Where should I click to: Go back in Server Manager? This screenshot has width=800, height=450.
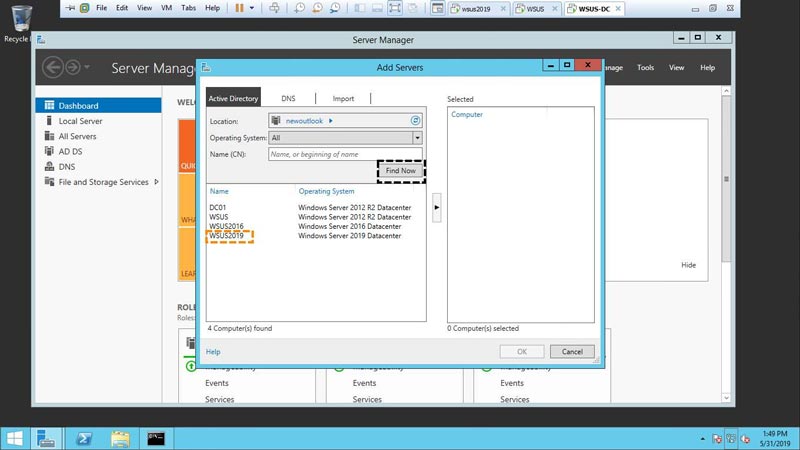point(53,67)
